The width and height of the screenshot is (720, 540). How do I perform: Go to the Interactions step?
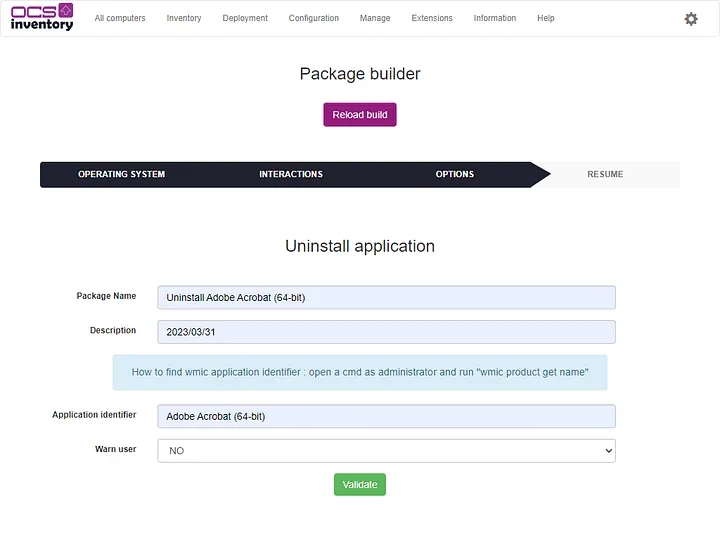(291, 174)
